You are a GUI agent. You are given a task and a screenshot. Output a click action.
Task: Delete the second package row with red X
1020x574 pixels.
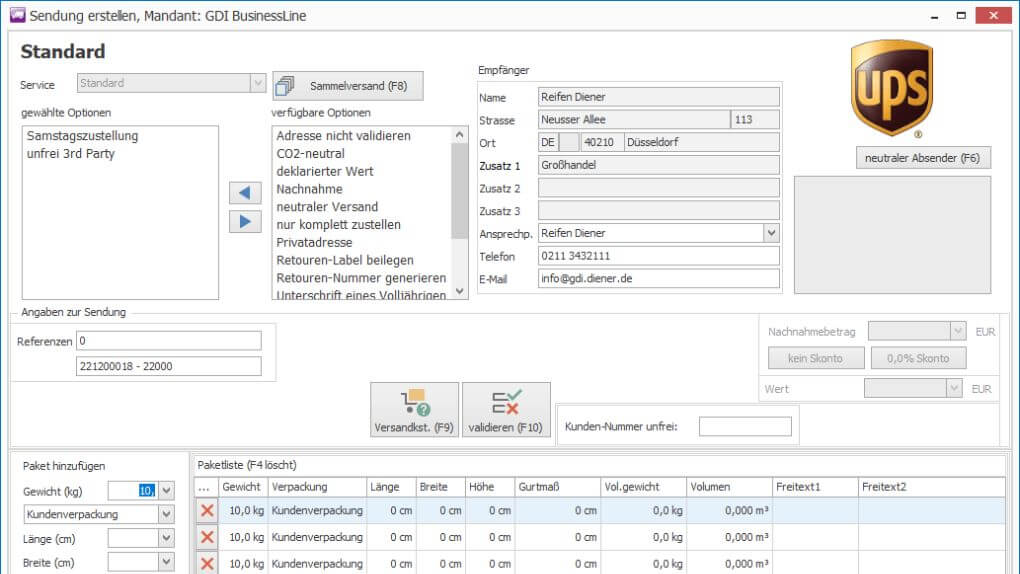pos(207,538)
